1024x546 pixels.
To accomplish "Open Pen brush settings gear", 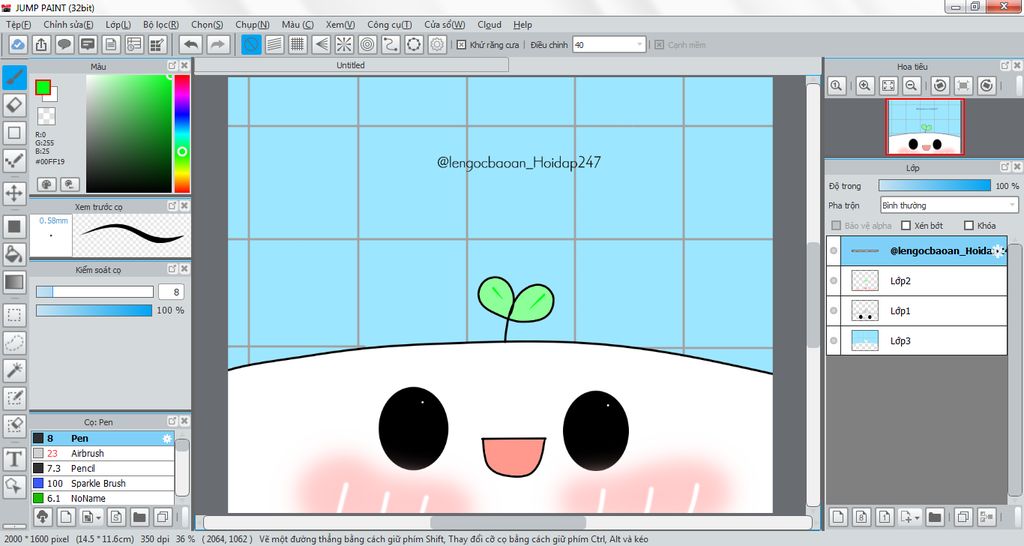I will (167, 438).
